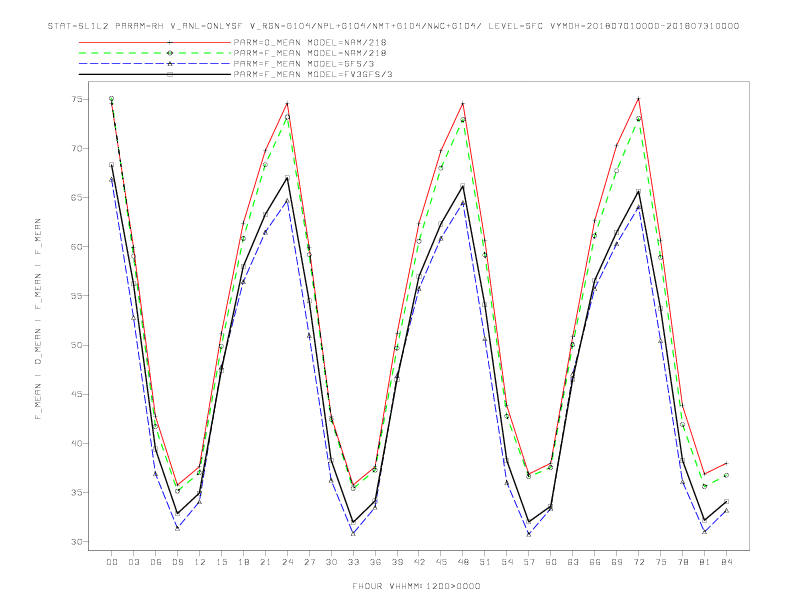Click x-axis tick label 36

tap(375, 562)
